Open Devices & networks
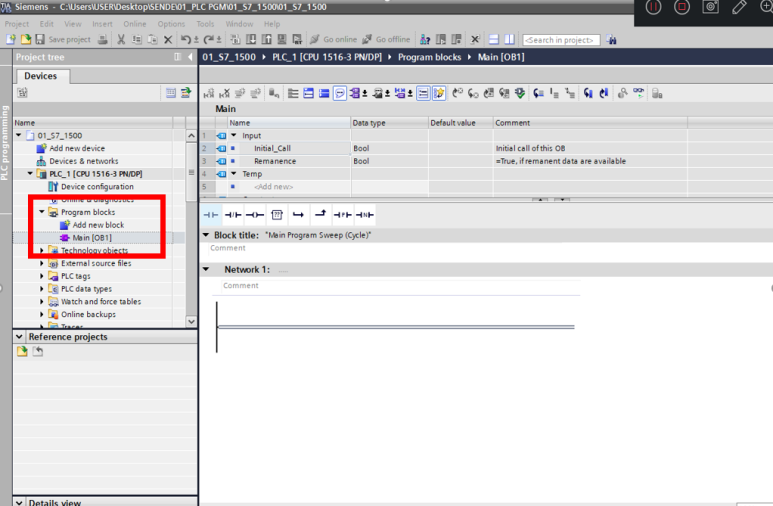 [x=84, y=161]
